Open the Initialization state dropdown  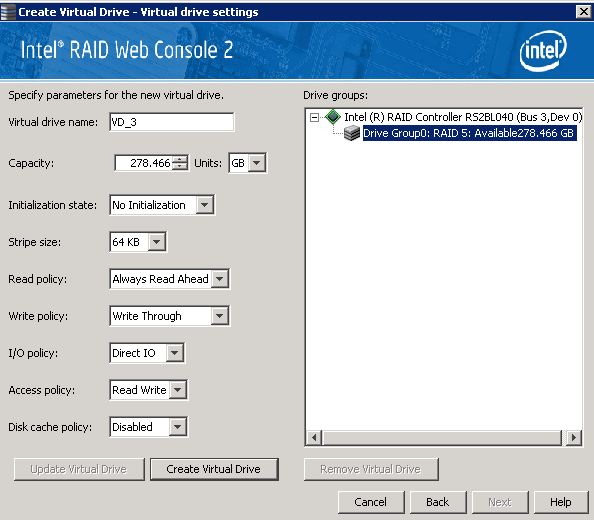coord(205,205)
